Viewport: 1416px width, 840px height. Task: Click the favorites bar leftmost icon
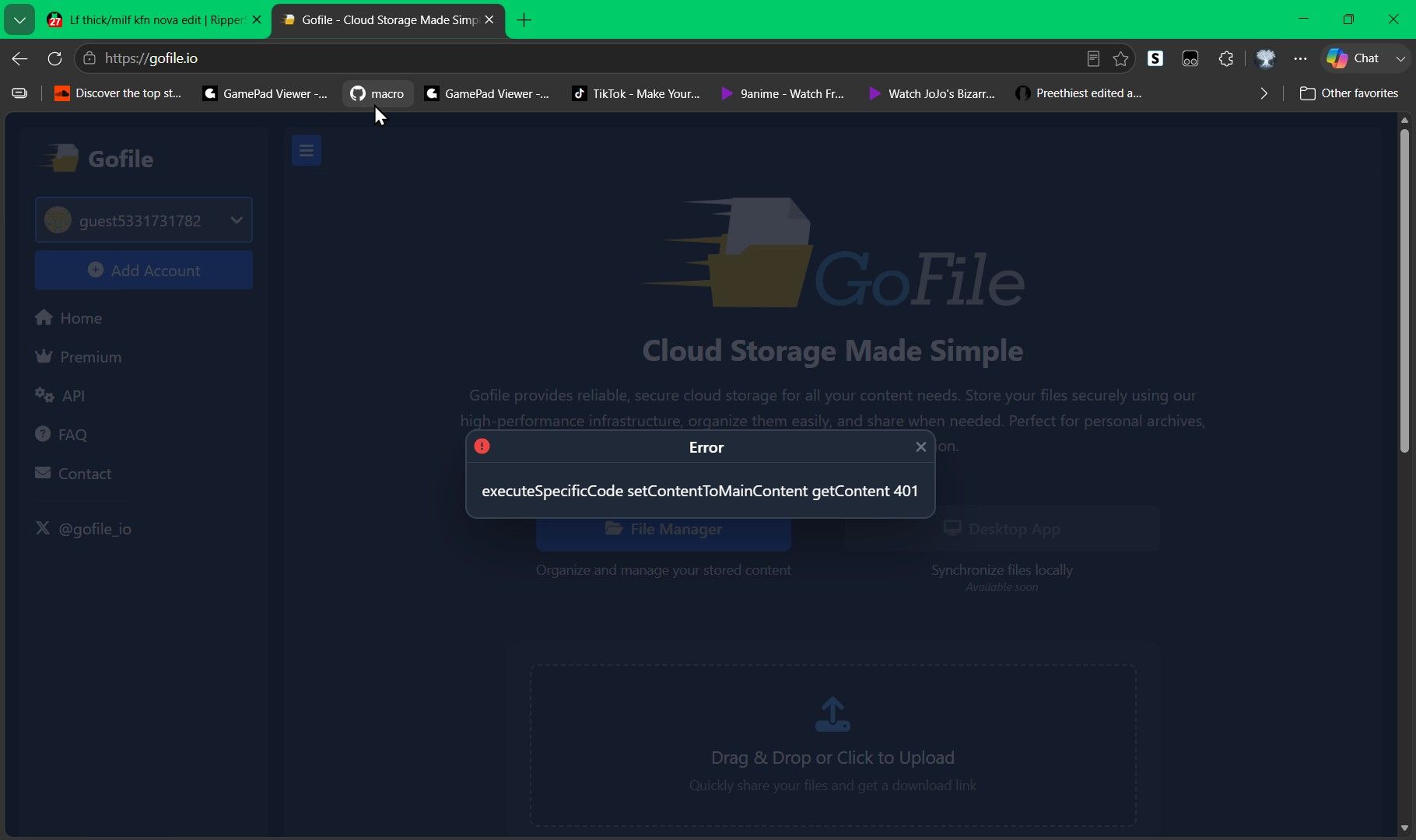coord(19,93)
